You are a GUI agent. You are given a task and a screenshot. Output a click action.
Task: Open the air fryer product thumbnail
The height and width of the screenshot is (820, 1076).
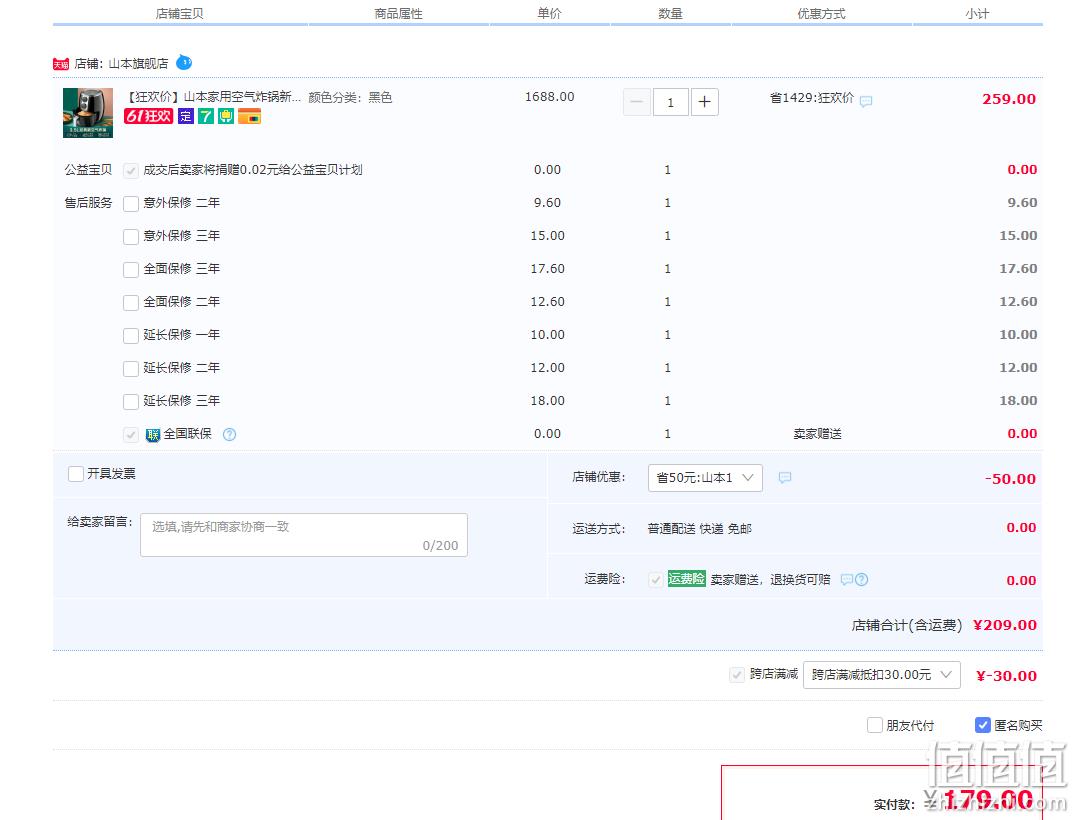[x=88, y=113]
